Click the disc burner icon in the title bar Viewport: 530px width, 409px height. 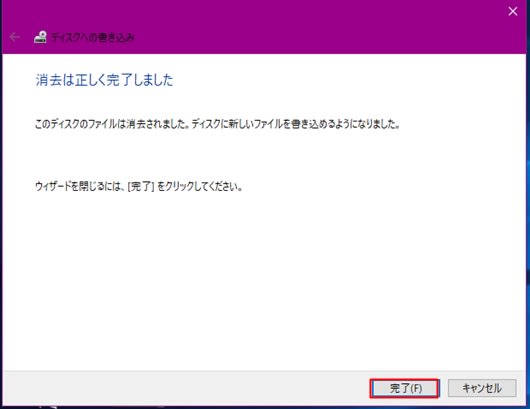(40, 37)
